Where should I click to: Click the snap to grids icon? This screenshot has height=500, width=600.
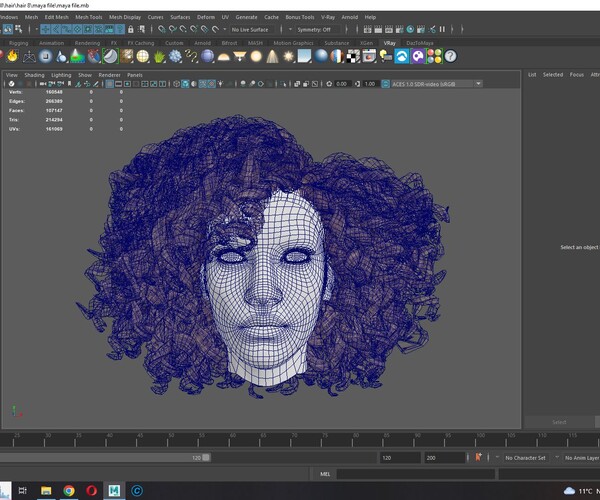point(162,29)
